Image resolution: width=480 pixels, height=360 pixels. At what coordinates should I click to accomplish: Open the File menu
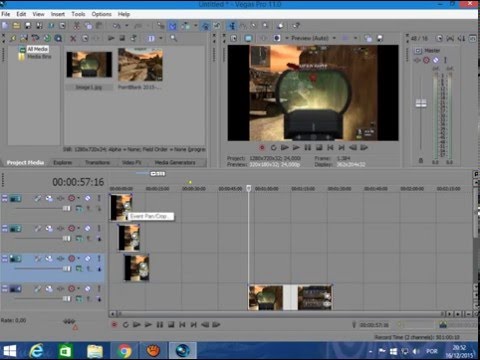tap(6, 14)
